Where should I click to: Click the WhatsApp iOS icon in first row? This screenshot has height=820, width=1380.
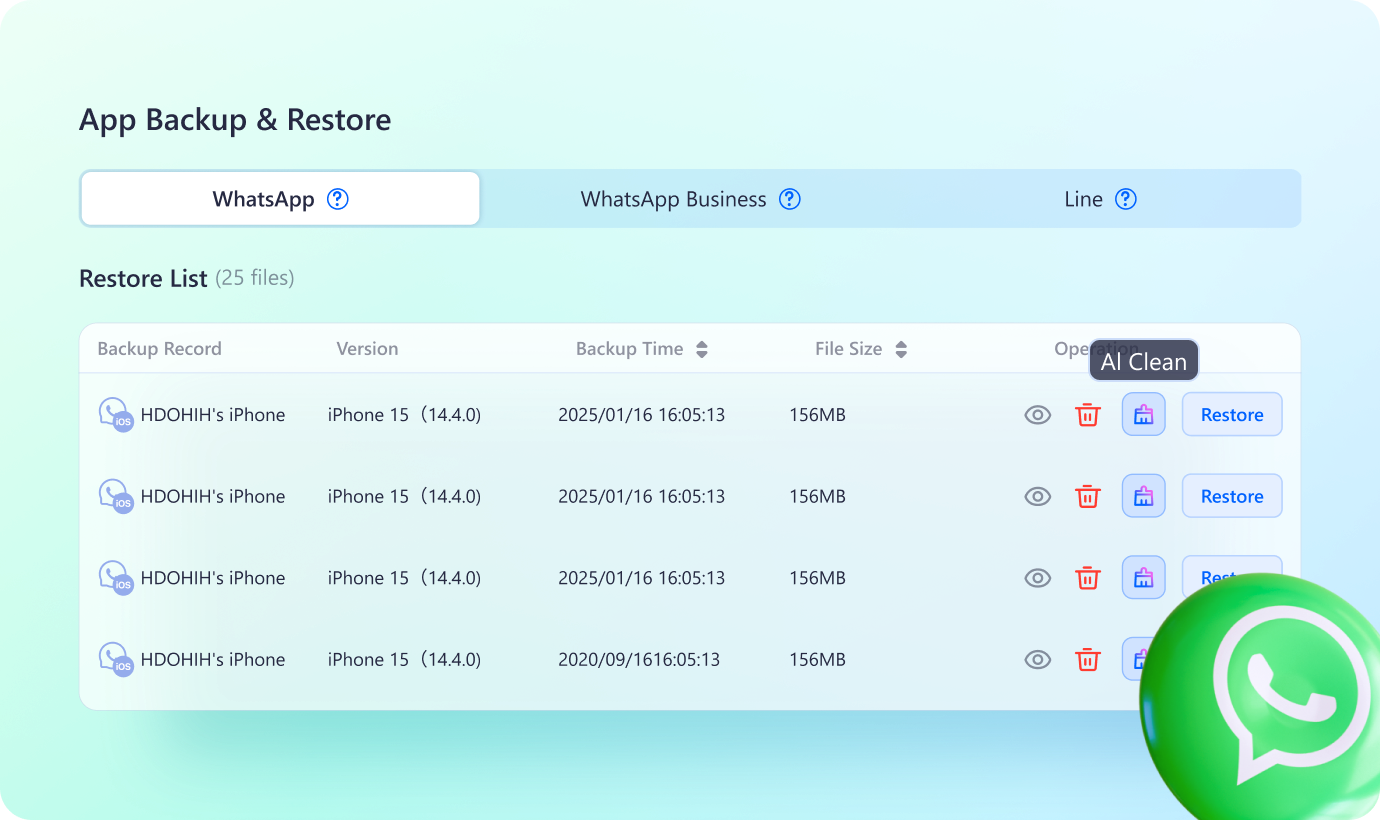tap(116, 414)
